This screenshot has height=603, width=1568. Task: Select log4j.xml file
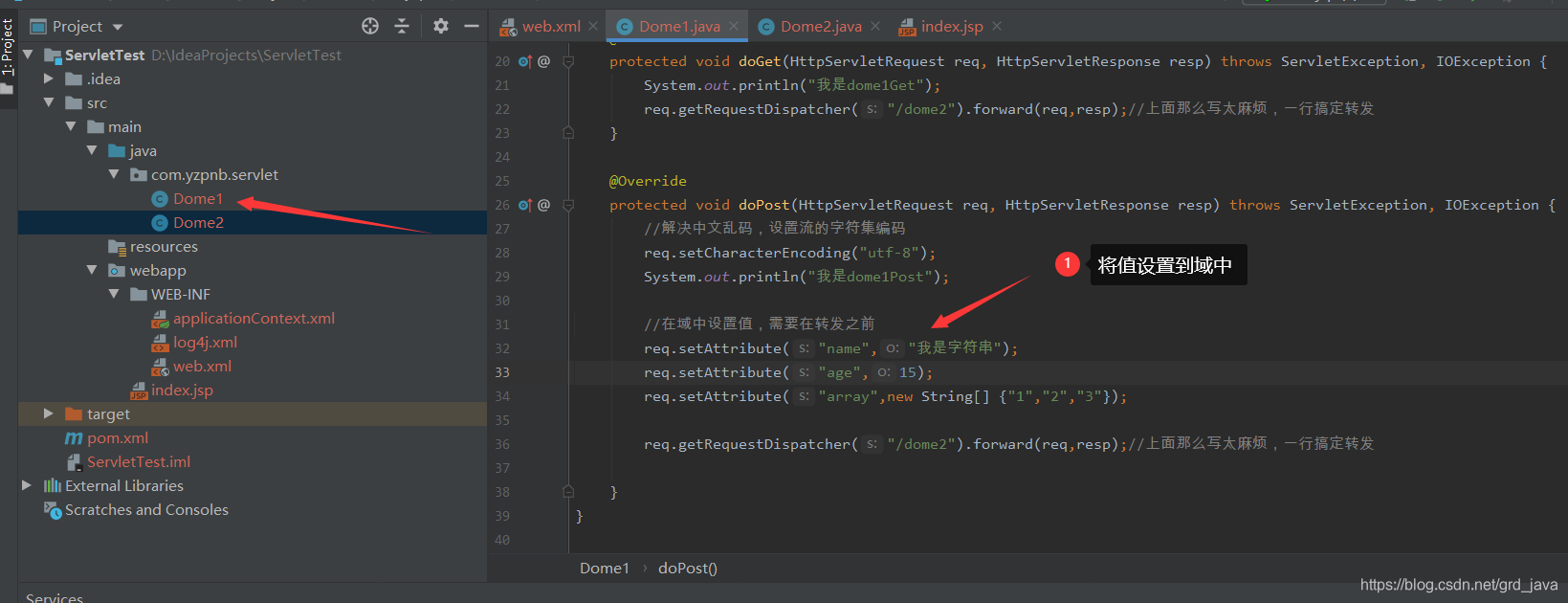[205, 342]
